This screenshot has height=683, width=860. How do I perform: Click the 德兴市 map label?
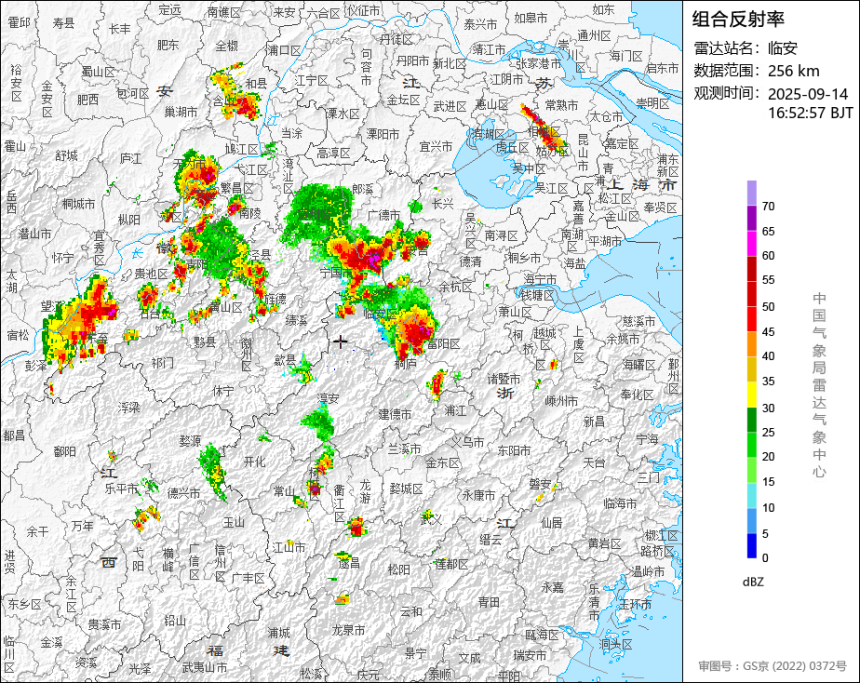click(x=184, y=493)
